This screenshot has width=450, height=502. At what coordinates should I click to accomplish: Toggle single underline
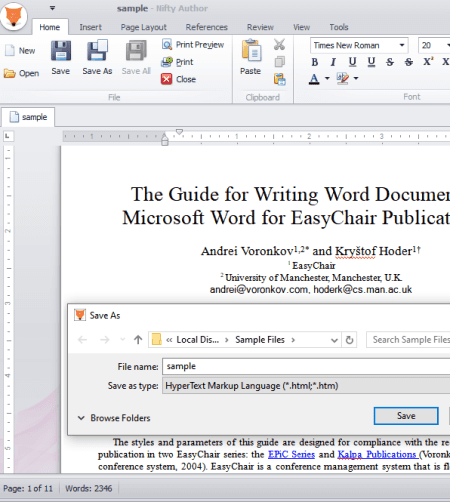click(352, 62)
